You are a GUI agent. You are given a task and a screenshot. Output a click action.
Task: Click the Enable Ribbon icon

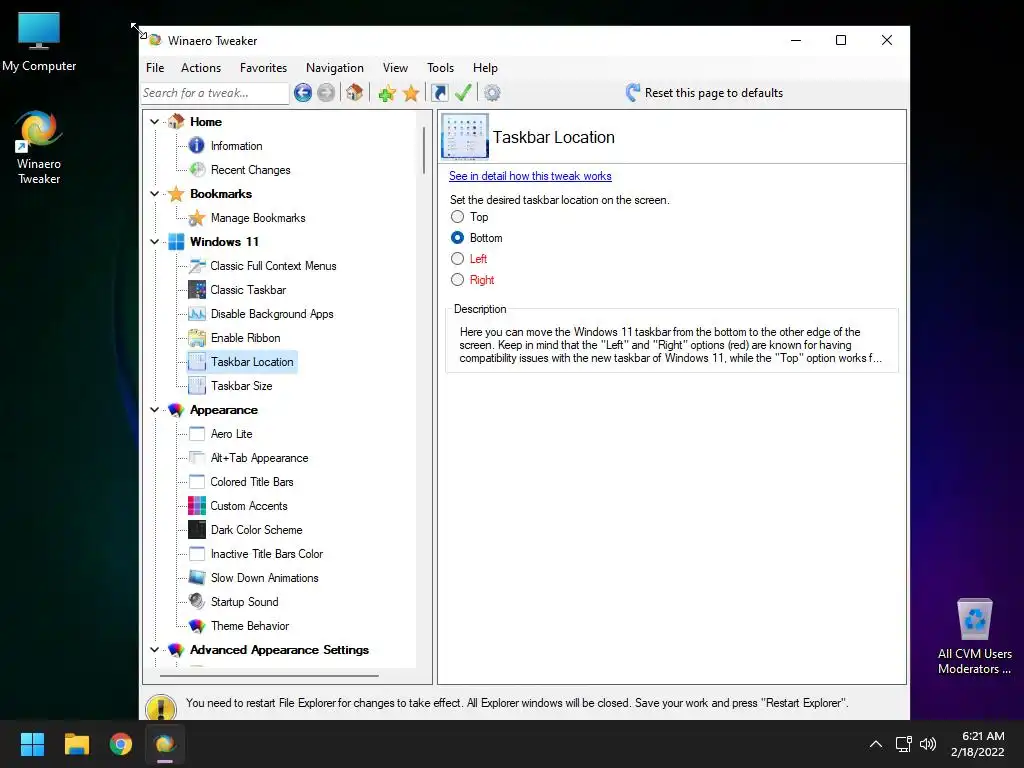point(197,338)
